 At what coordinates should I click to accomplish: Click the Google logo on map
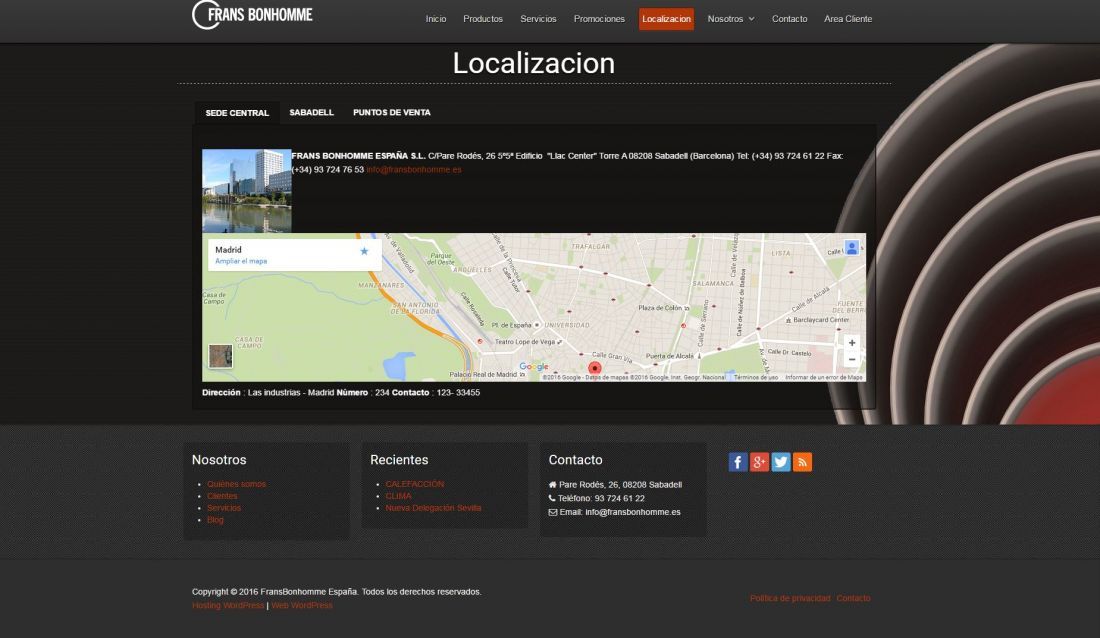[534, 367]
